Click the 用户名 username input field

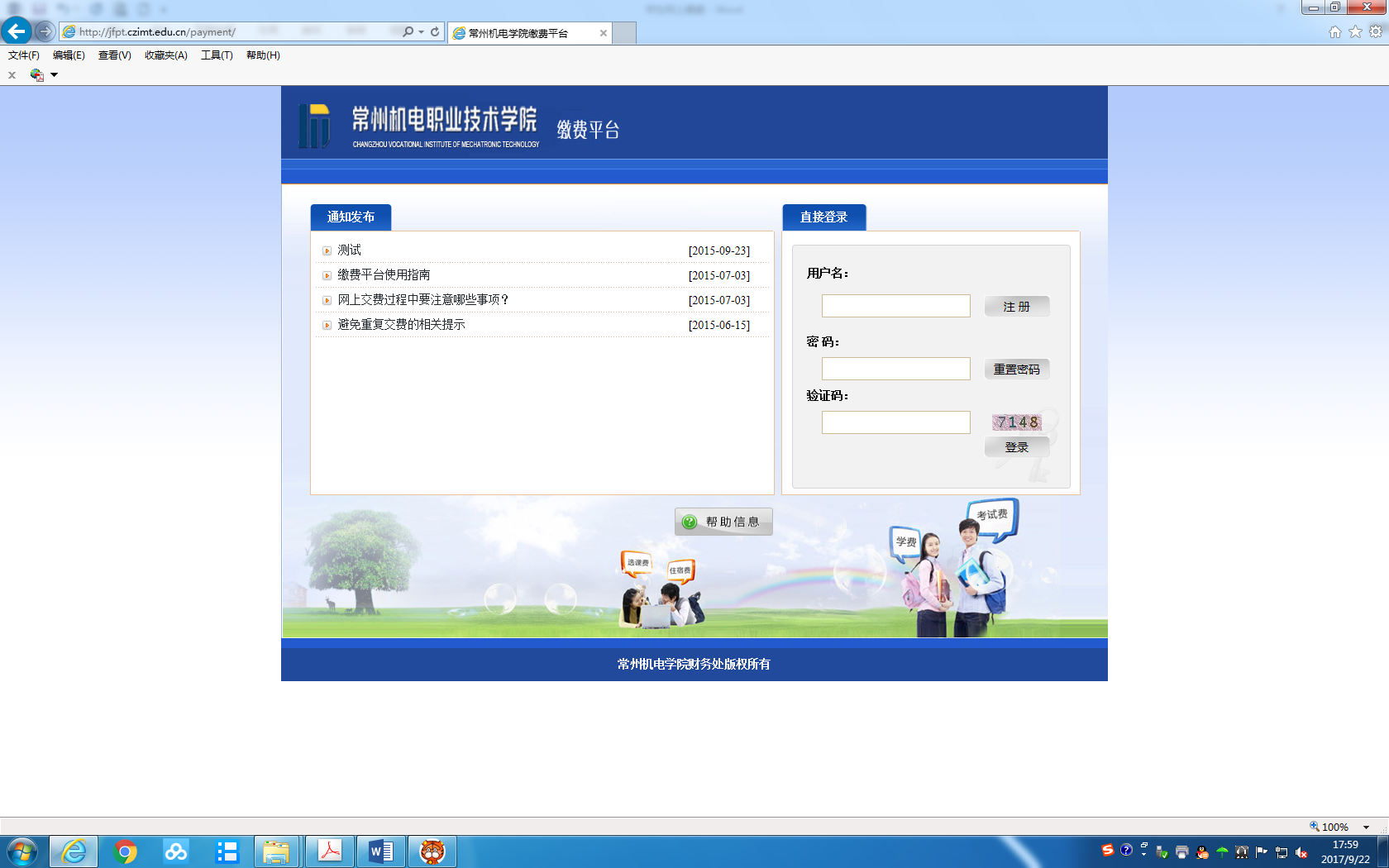pyautogui.click(x=895, y=306)
